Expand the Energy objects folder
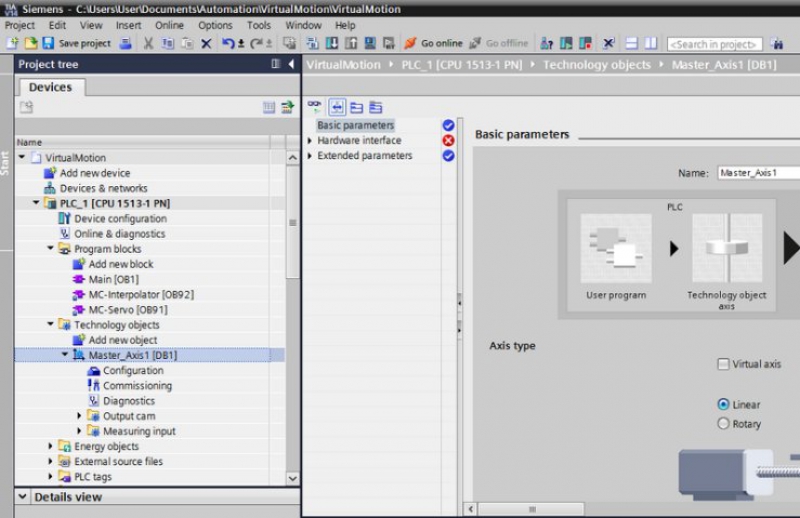Viewport: 800px width, 518px height. [x=50, y=446]
